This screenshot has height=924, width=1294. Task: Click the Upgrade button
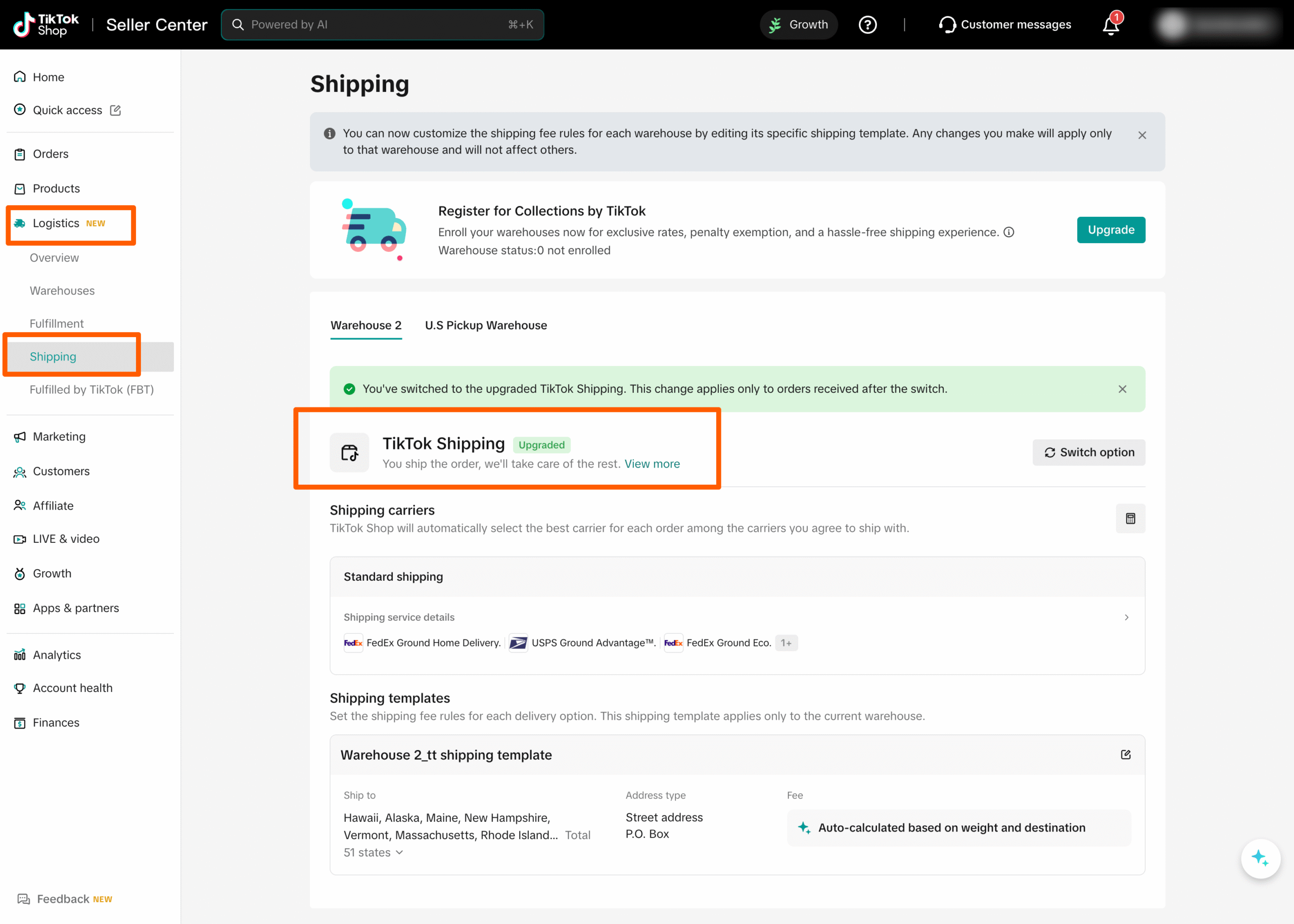[1111, 230]
